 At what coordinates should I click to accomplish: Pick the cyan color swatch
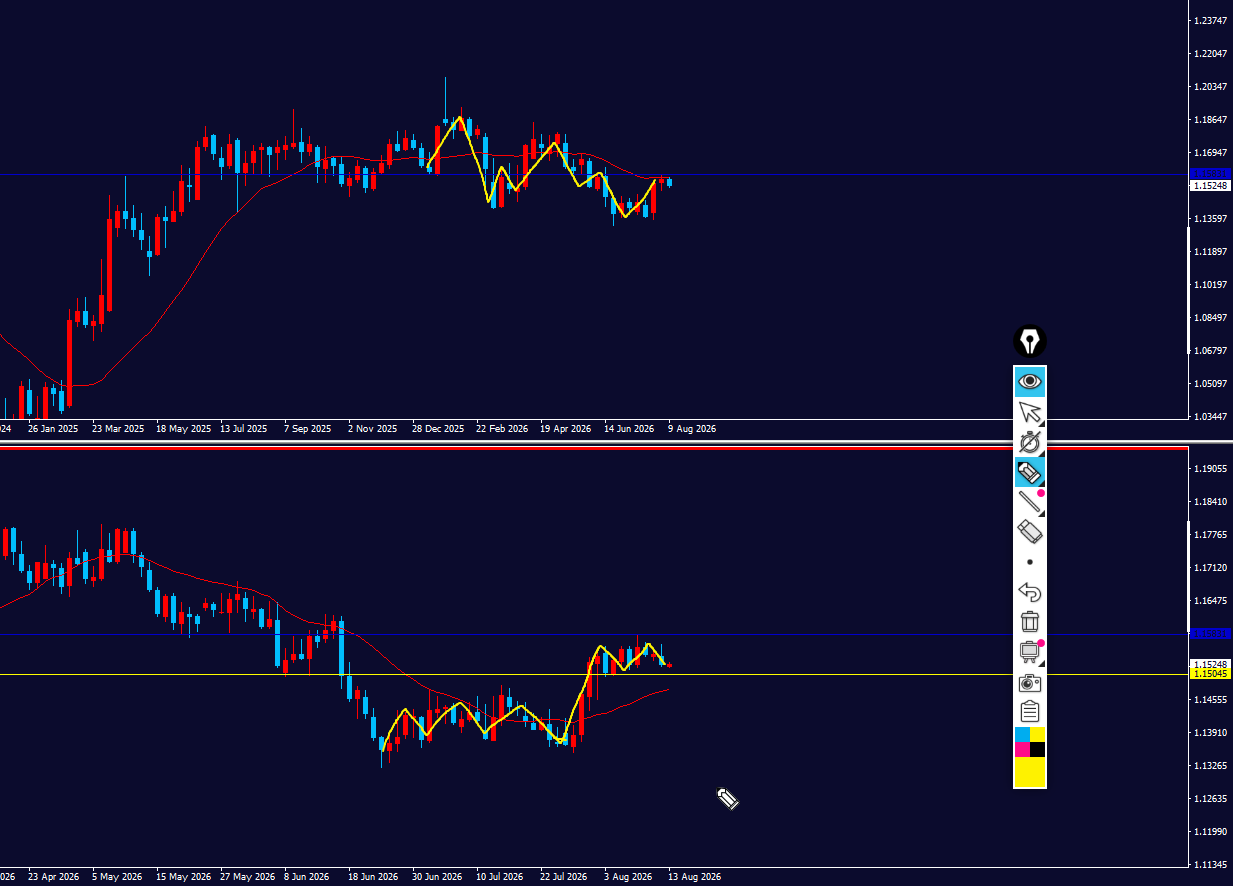[x=1022, y=734]
